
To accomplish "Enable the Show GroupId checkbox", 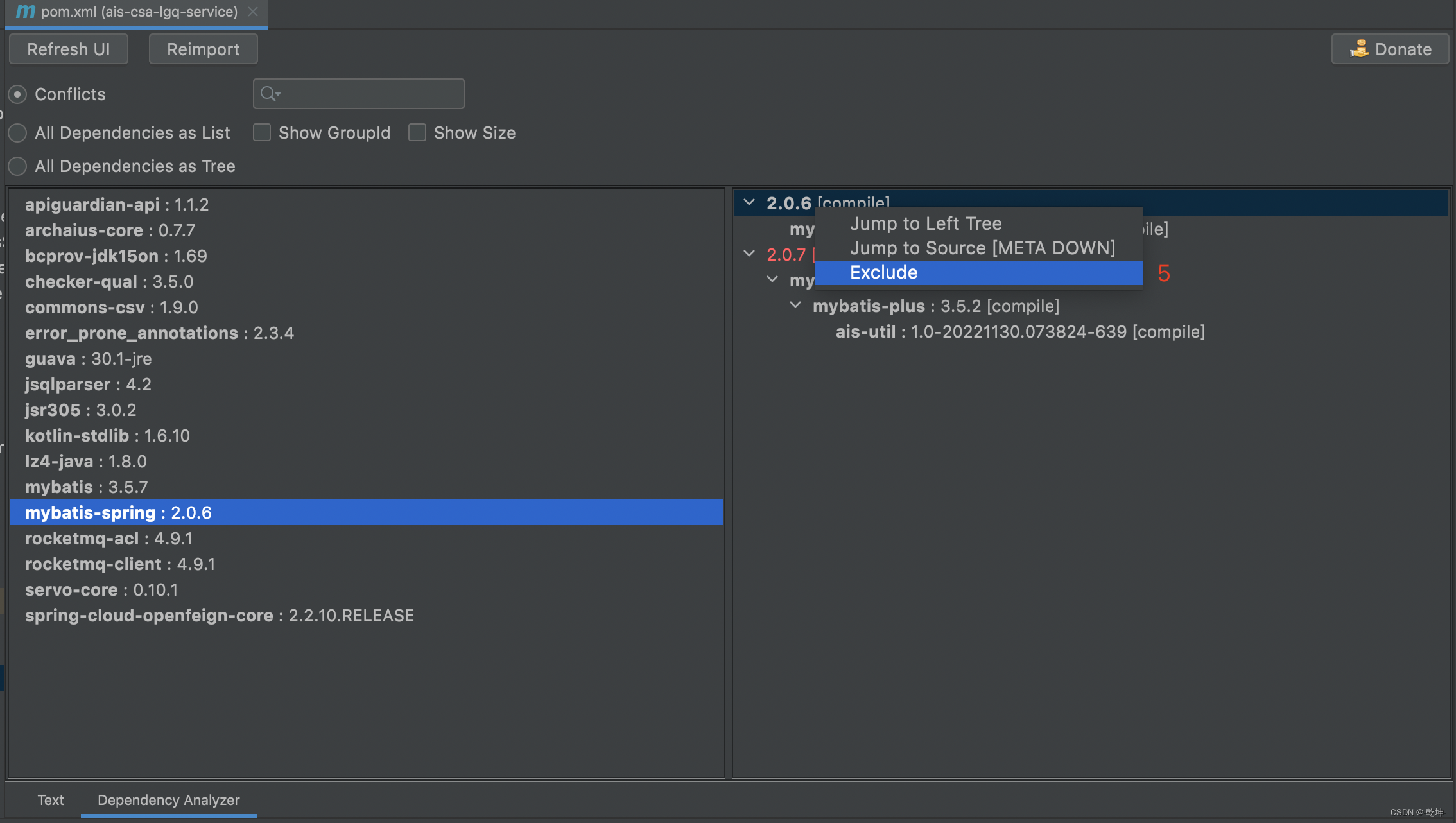I will 262,132.
